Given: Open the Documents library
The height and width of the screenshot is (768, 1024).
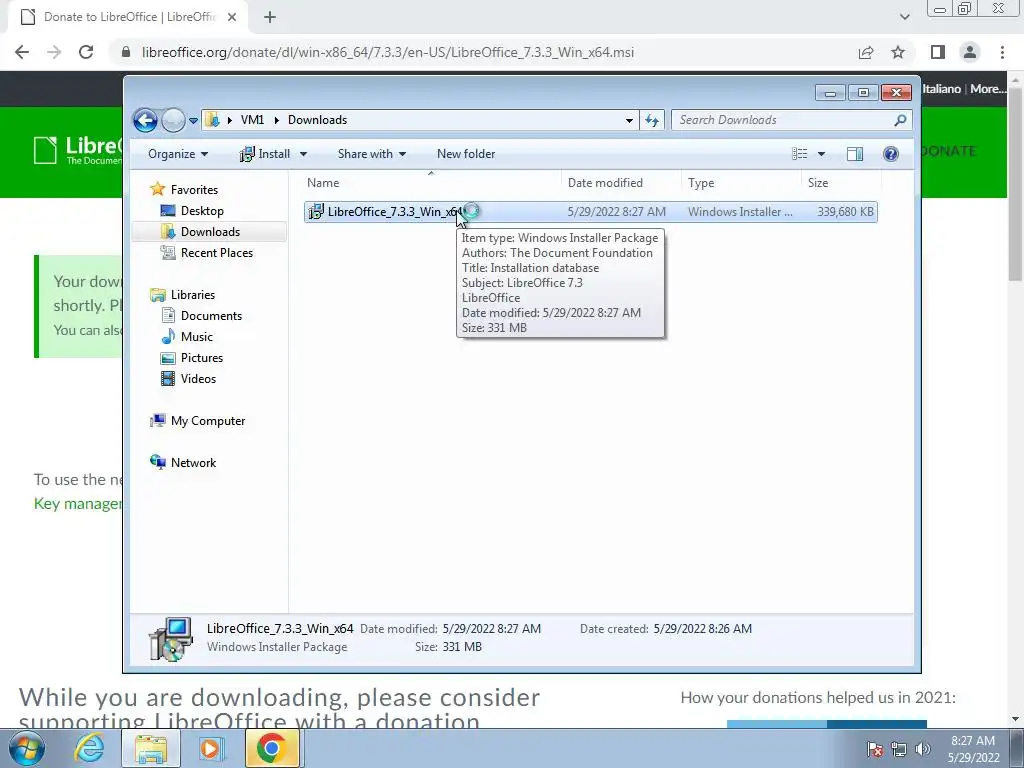Looking at the screenshot, I should pos(211,316).
